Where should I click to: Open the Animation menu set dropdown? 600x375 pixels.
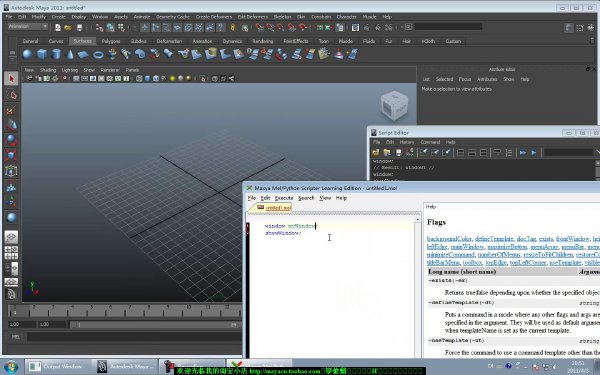(x=28, y=26)
